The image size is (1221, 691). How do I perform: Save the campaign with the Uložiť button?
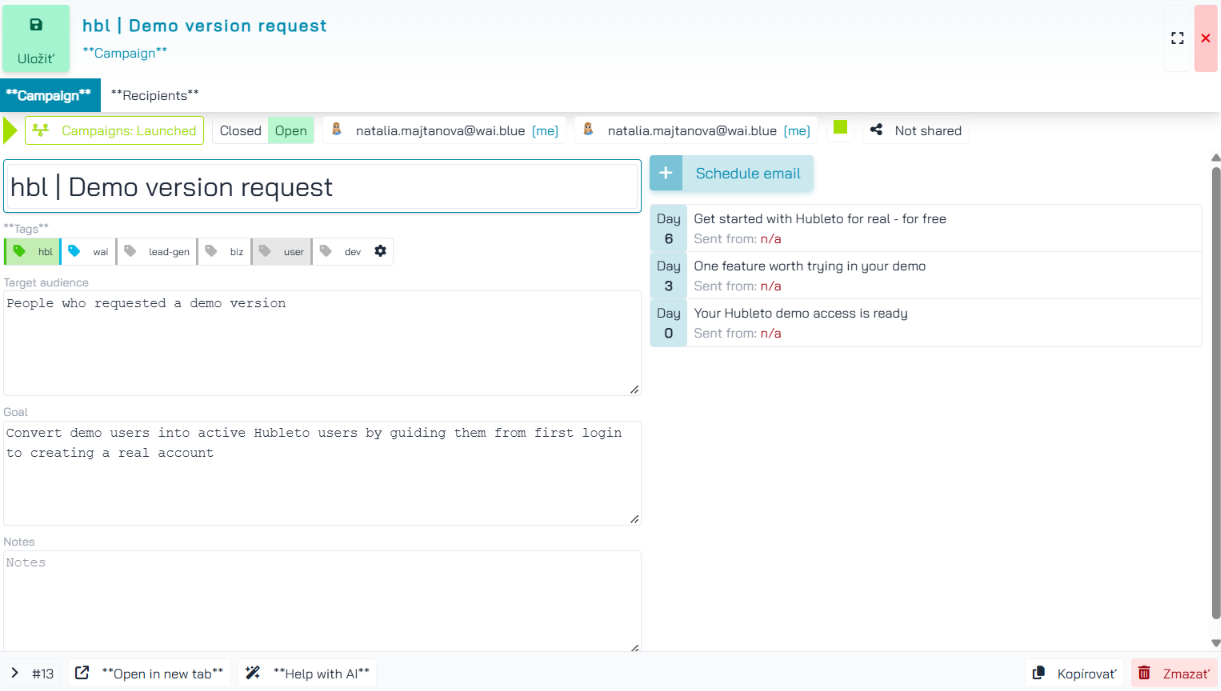36,38
